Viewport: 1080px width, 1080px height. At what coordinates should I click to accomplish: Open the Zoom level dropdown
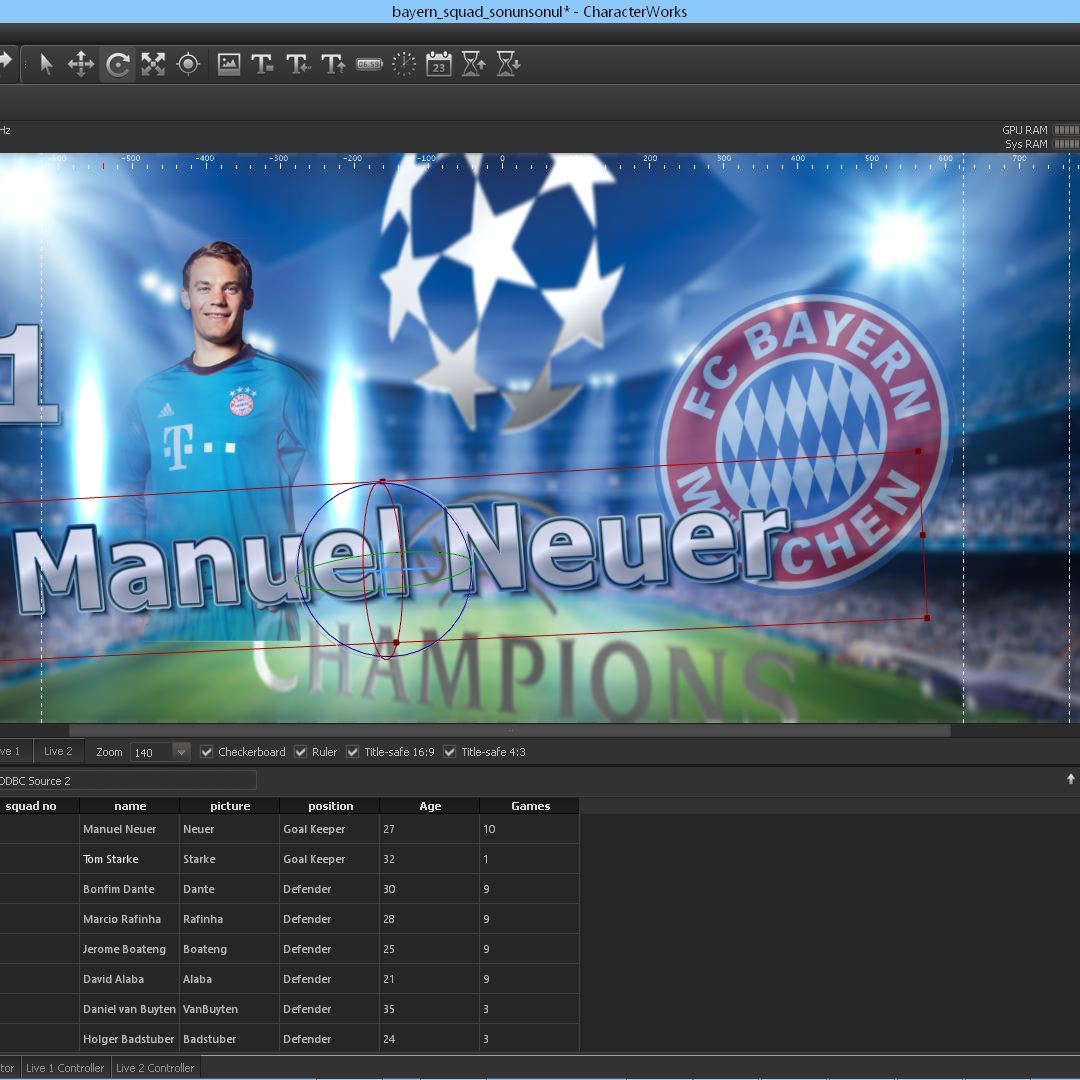coord(181,752)
